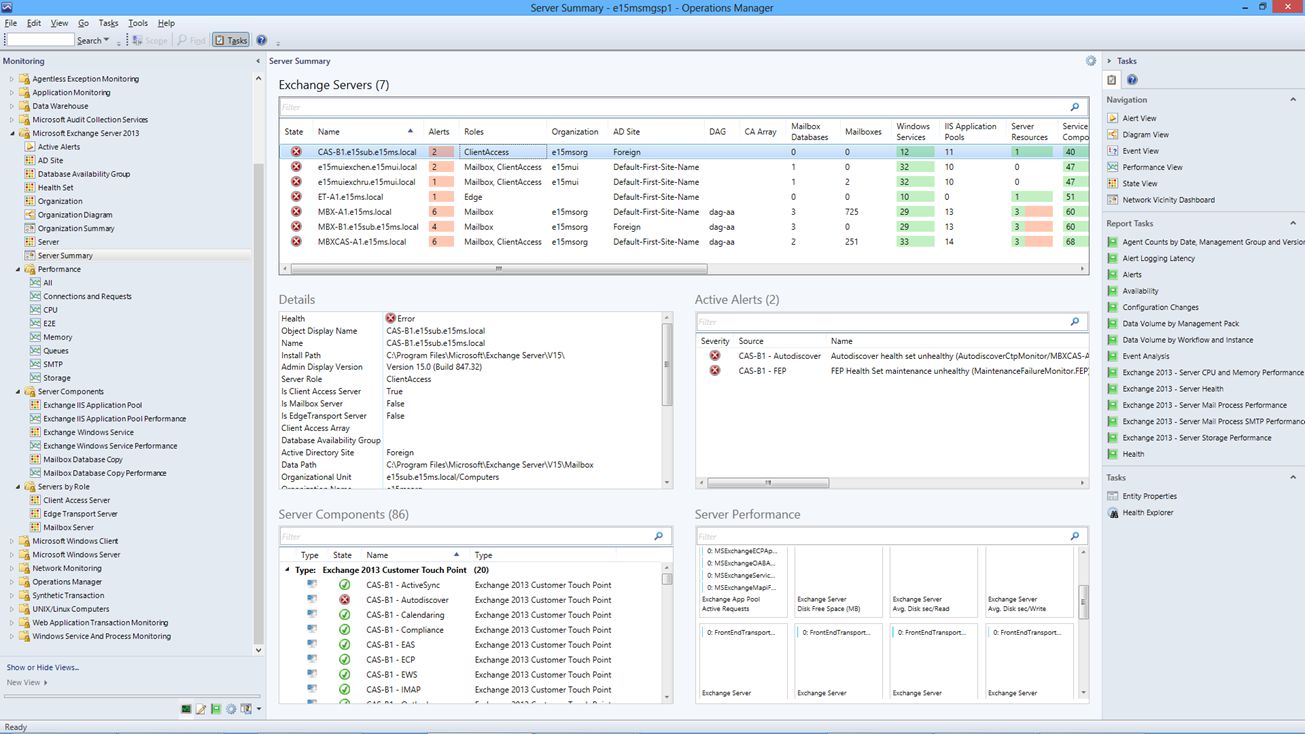
Task: Open the Edit menu
Action: (34, 23)
